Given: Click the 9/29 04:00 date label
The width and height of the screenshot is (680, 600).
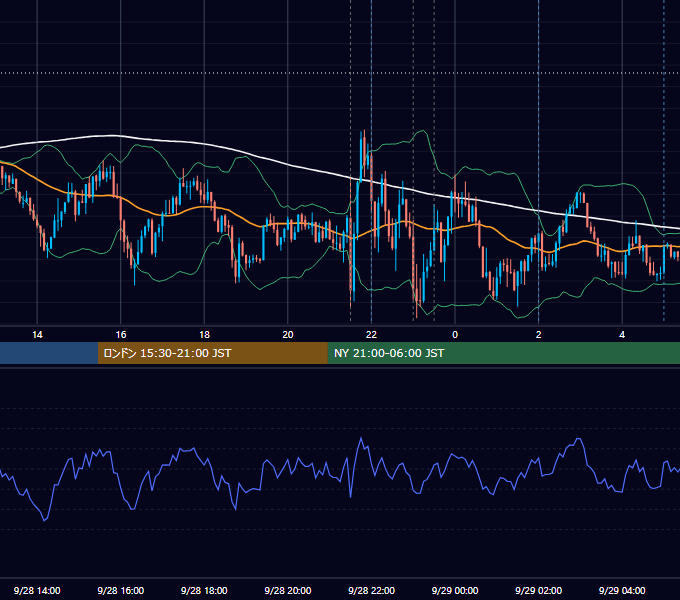Looking at the screenshot, I should [622, 590].
